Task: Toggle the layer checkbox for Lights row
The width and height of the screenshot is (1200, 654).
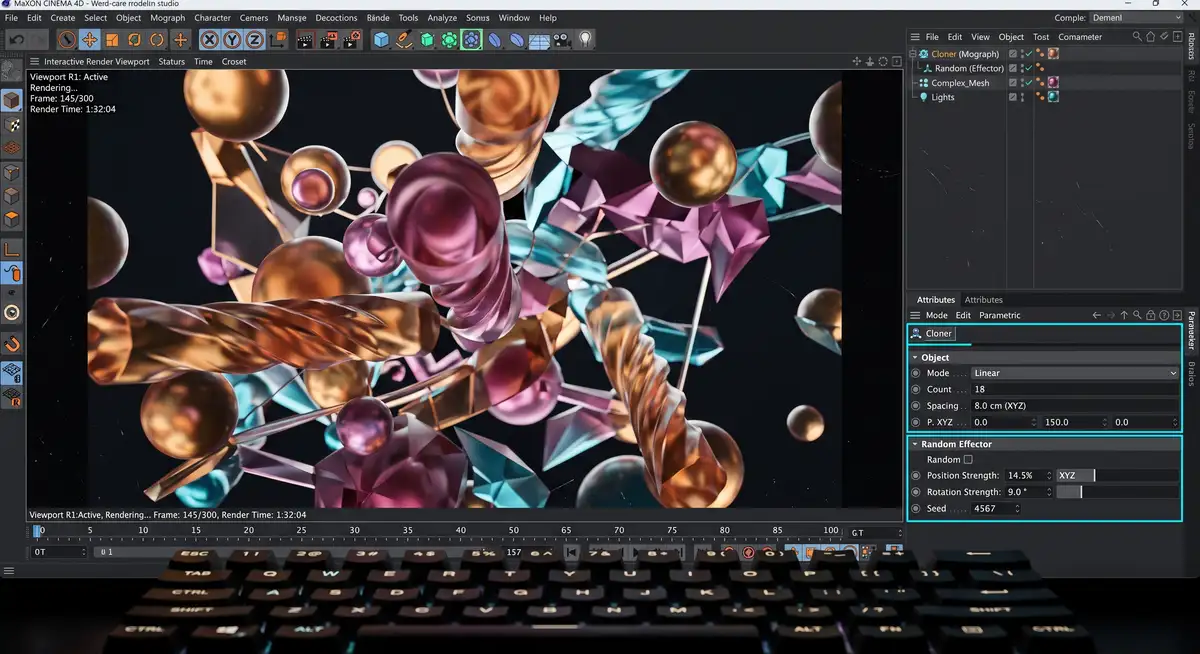Action: [x=1014, y=97]
